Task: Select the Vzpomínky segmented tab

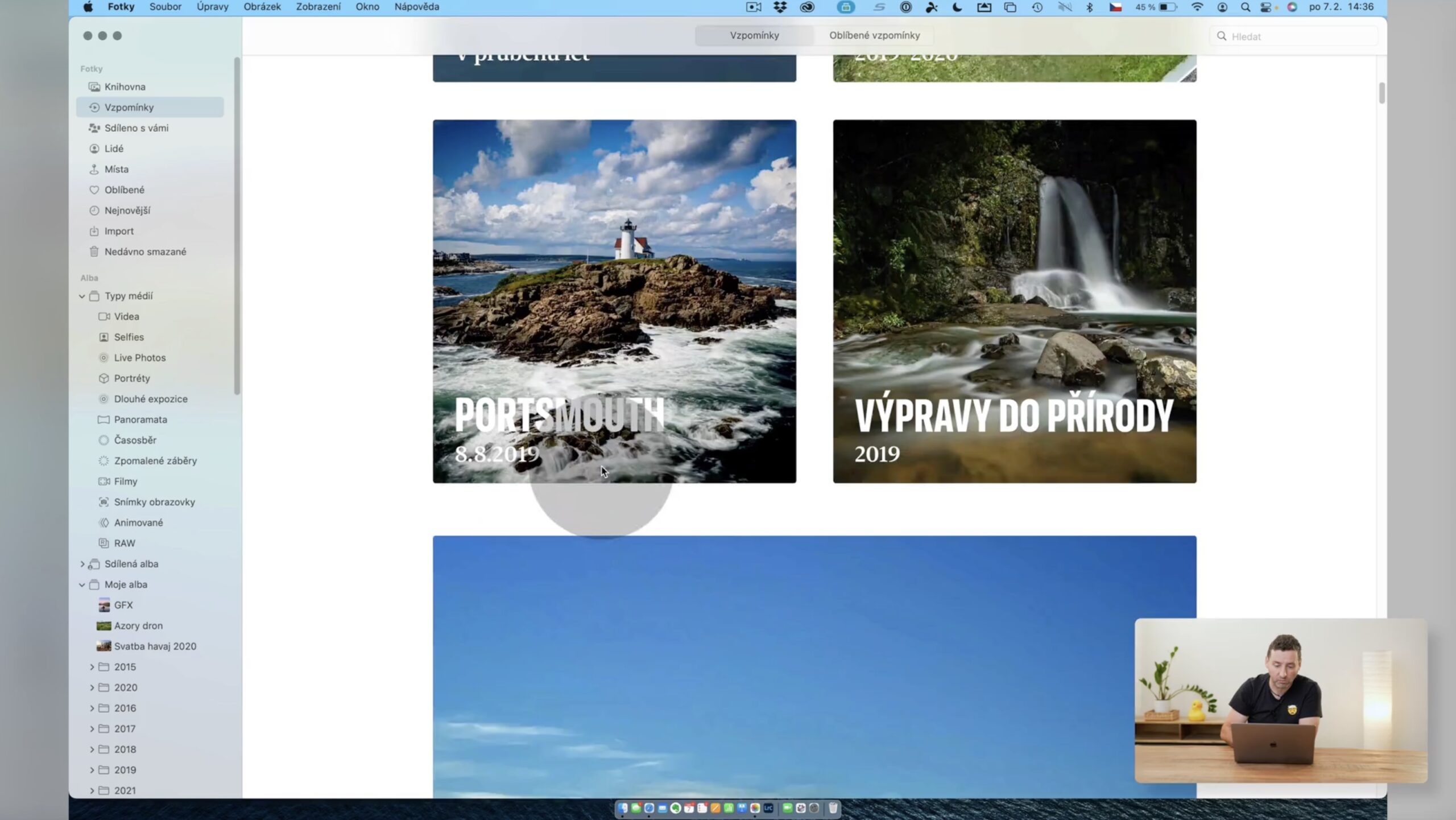Action: (x=754, y=35)
